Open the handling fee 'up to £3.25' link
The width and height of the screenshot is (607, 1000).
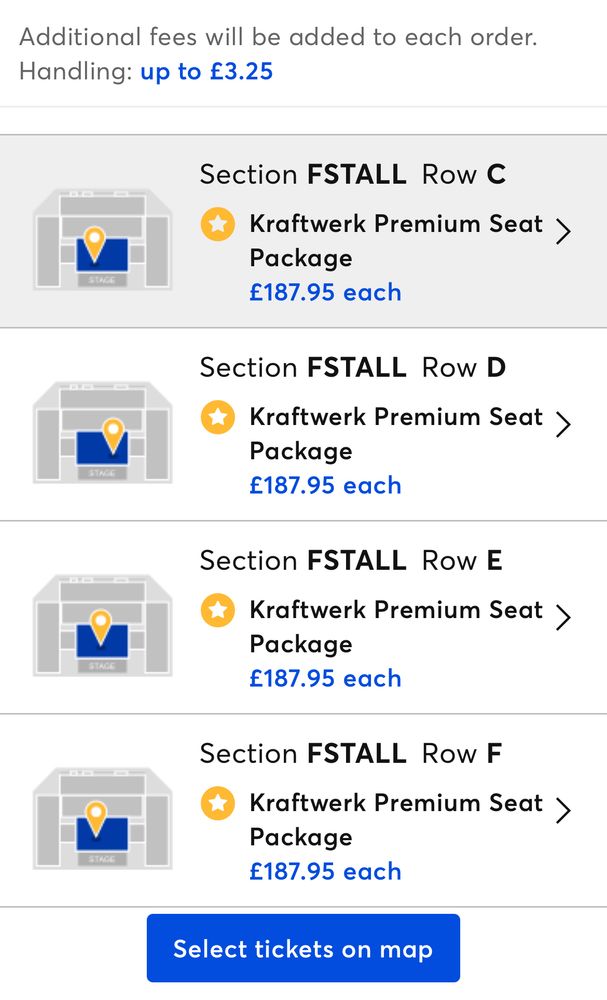pyautogui.click(x=206, y=72)
